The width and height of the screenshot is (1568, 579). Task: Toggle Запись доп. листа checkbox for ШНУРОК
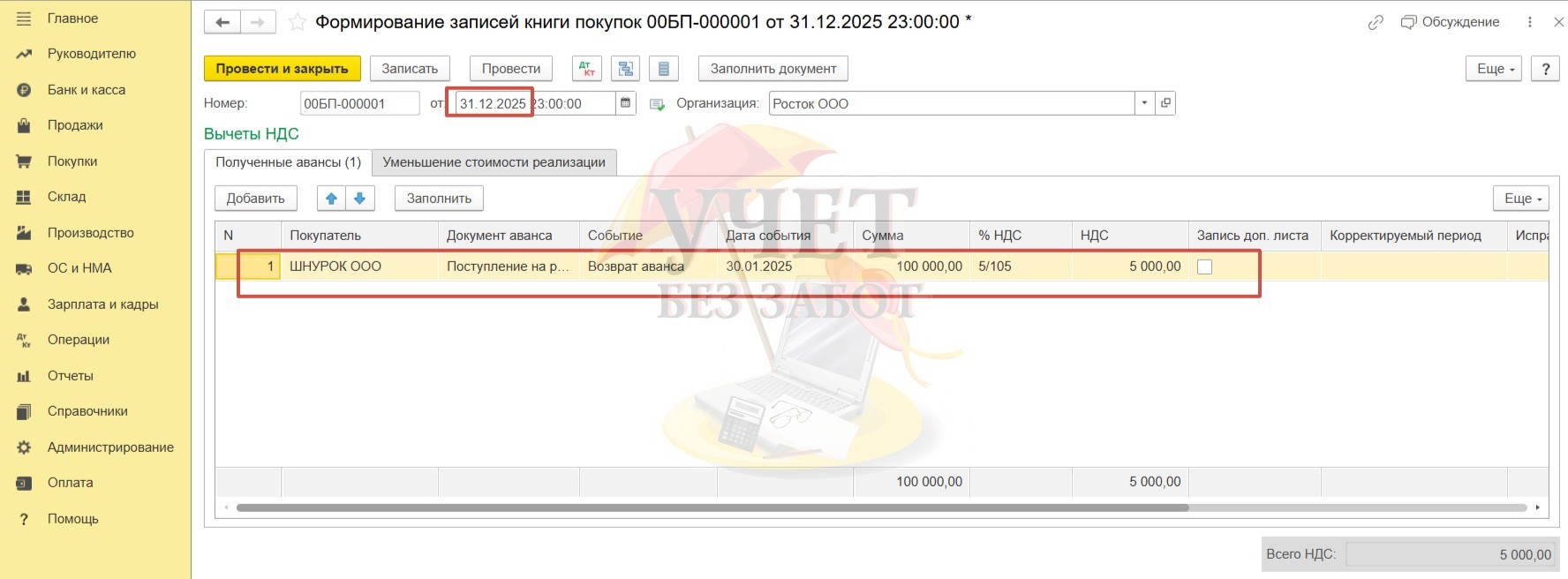pos(1204,267)
